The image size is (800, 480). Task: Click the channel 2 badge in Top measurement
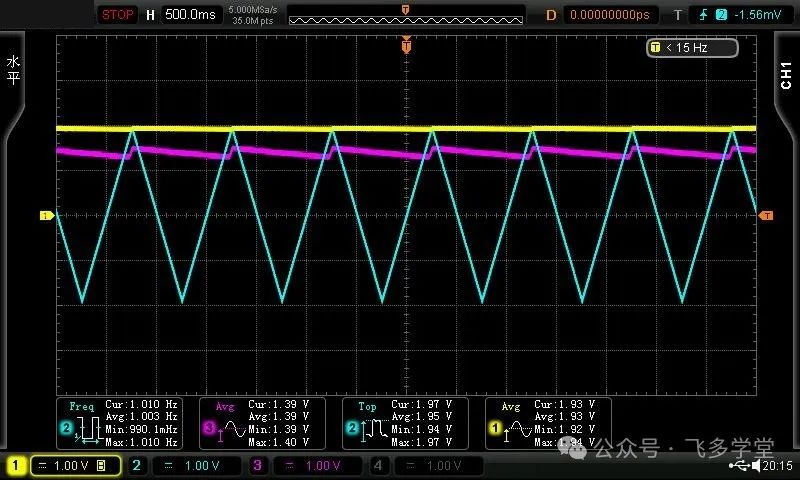click(x=352, y=427)
